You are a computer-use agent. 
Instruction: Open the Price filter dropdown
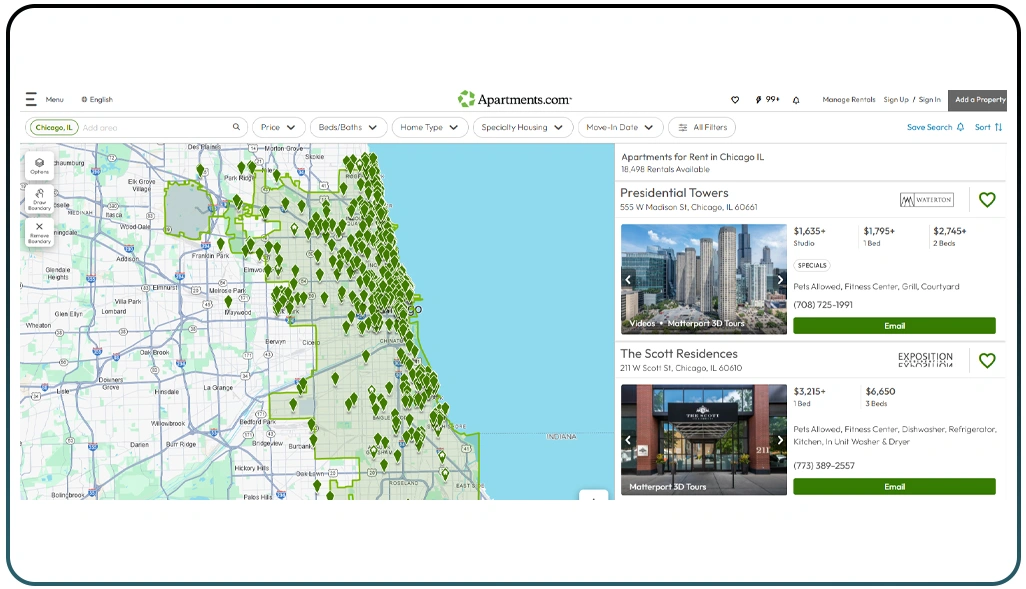click(279, 127)
